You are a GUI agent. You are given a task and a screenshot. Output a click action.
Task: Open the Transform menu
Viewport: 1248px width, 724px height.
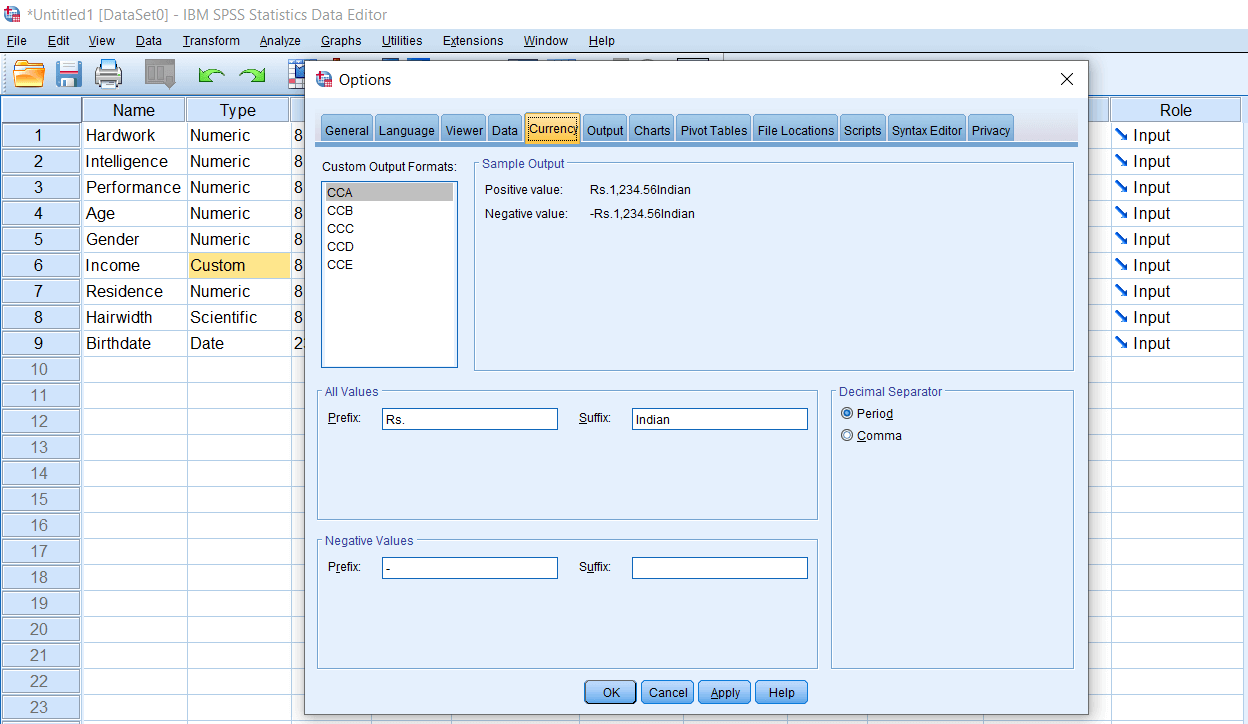211,41
